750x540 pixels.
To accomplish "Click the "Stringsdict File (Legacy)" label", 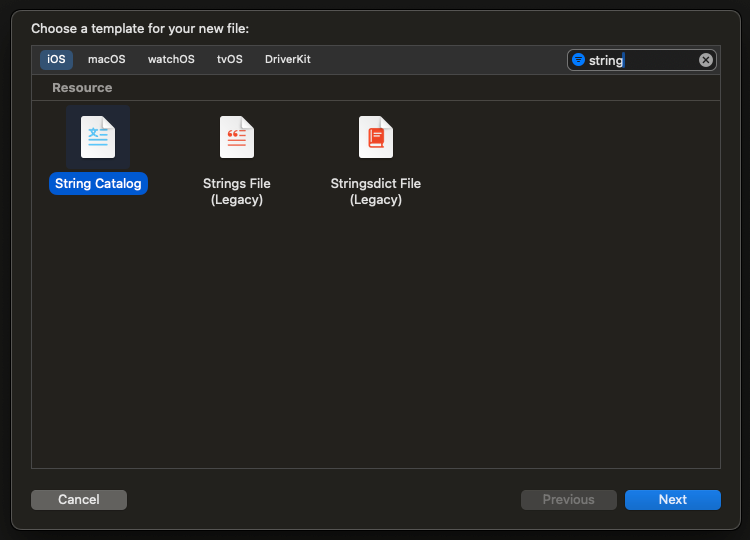I will click(x=376, y=191).
